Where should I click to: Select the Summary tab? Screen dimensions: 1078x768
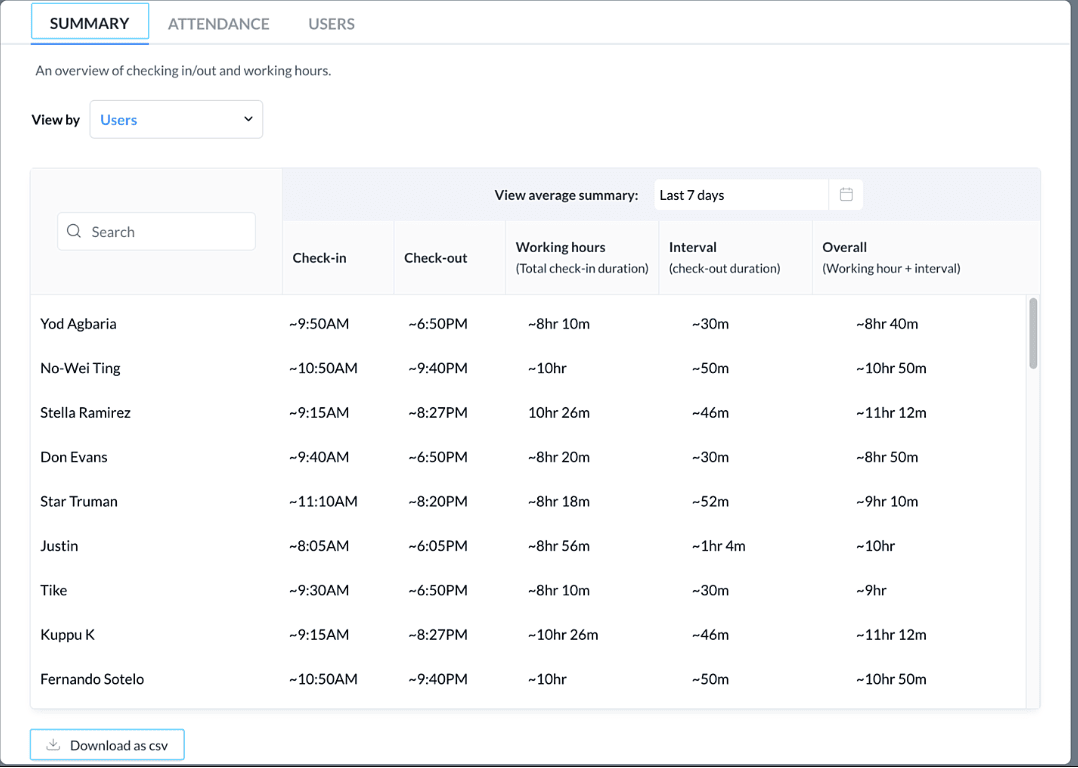[x=90, y=23]
